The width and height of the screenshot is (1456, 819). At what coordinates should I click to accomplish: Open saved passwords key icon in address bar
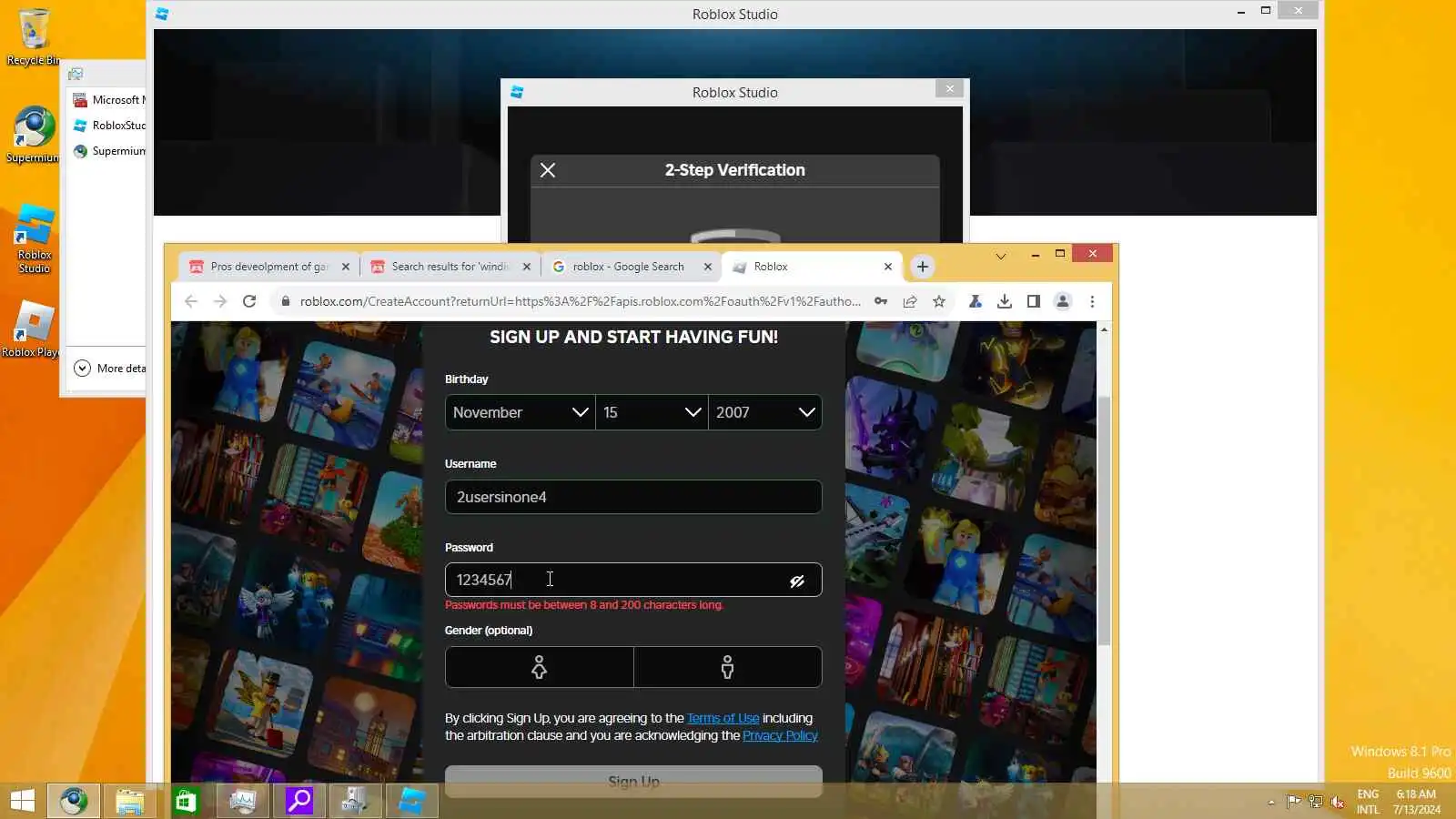click(x=881, y=301)
